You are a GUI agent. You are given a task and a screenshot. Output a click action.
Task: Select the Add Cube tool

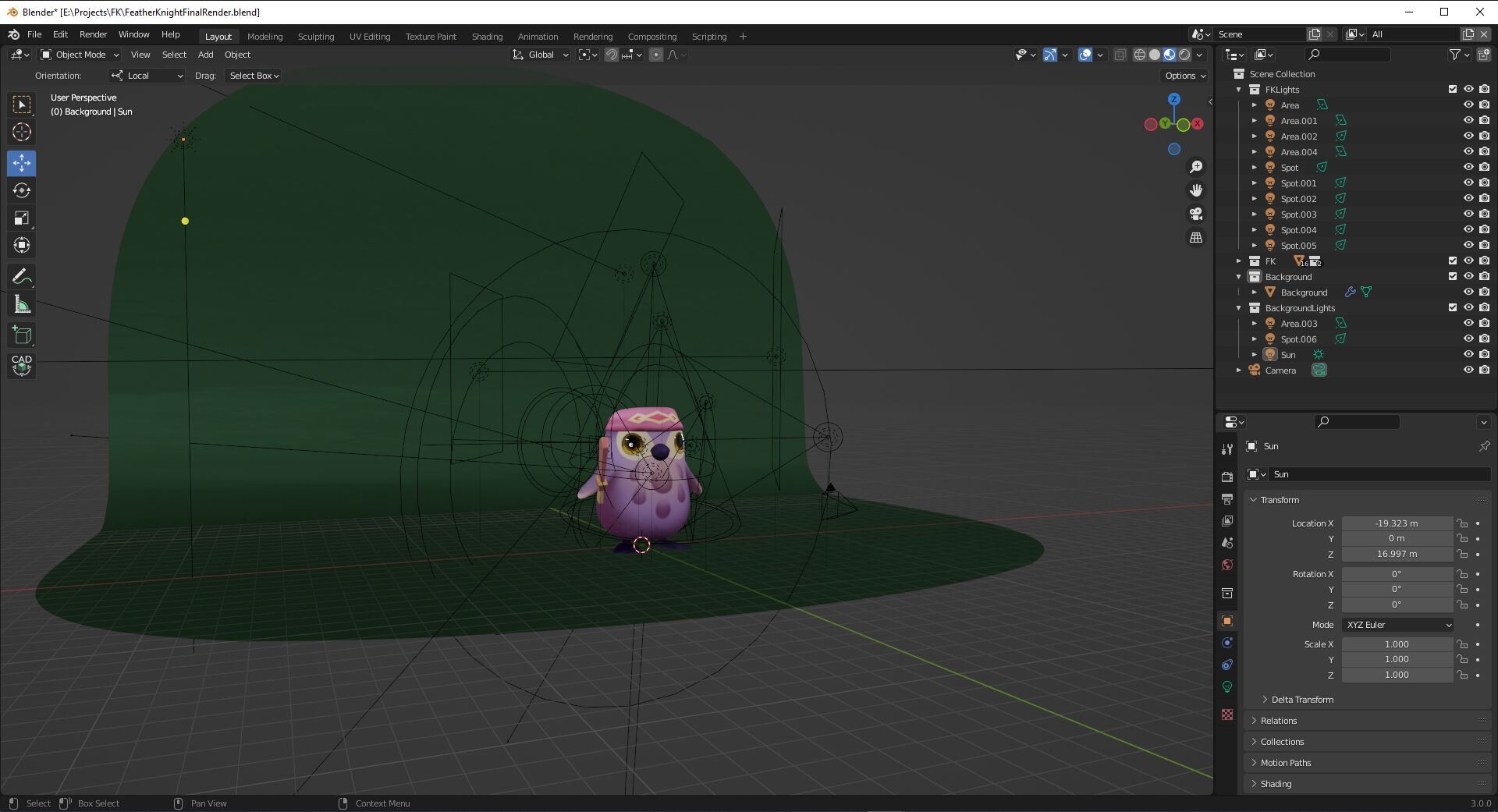[22, 336]
